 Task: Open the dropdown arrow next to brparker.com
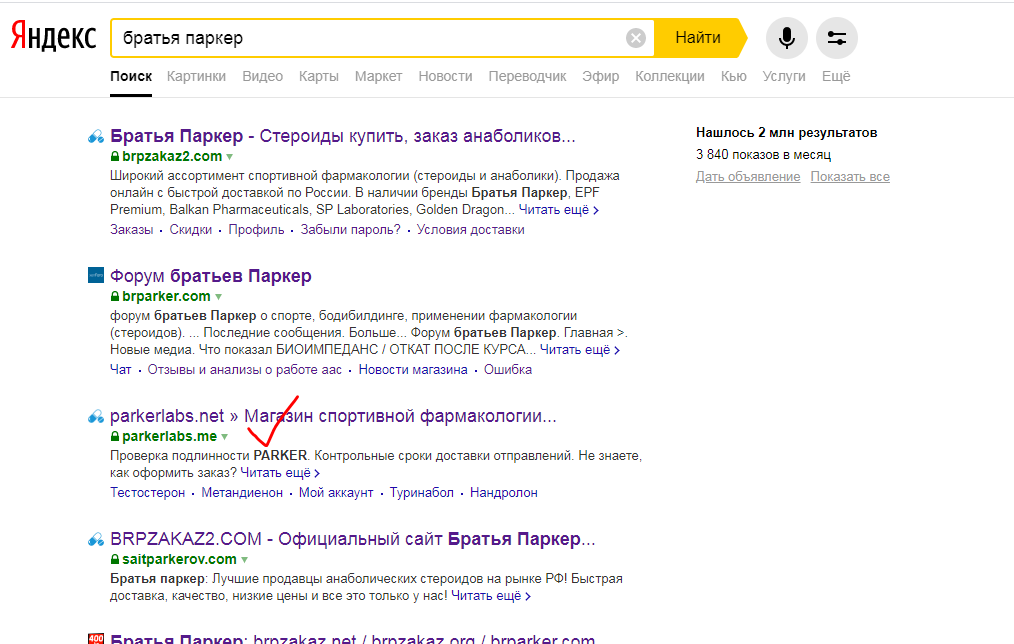coord(218,297)
